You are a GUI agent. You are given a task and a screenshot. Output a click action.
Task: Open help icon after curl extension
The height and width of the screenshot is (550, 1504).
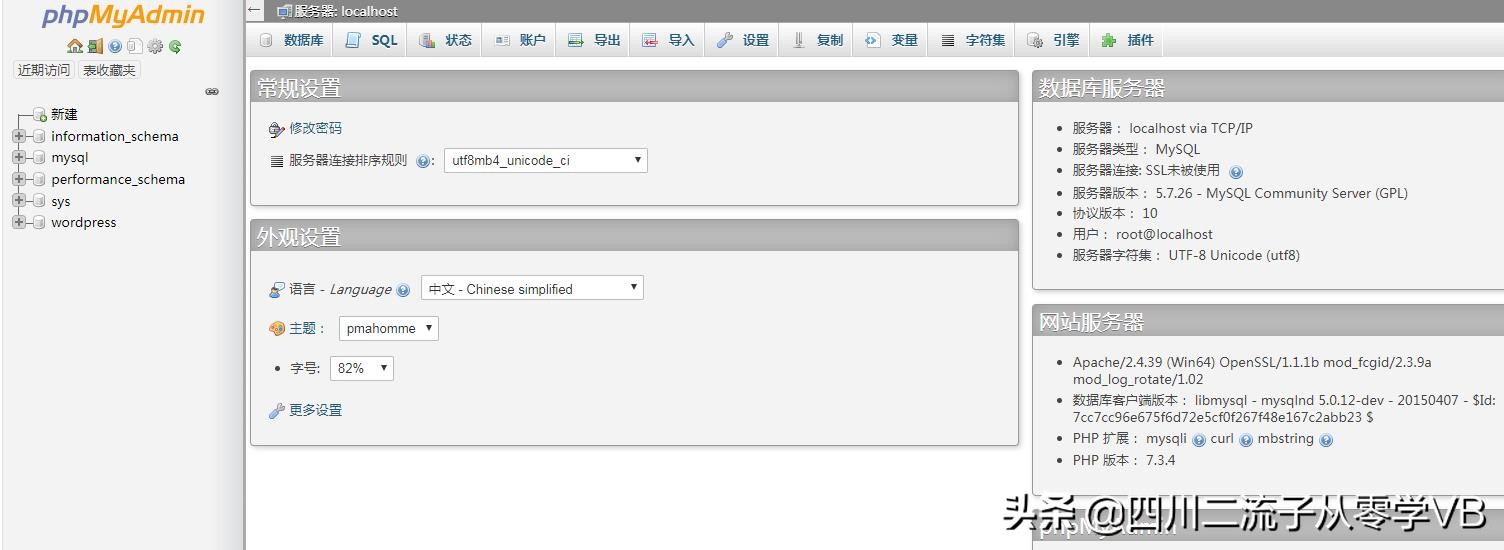point(1246,440)
